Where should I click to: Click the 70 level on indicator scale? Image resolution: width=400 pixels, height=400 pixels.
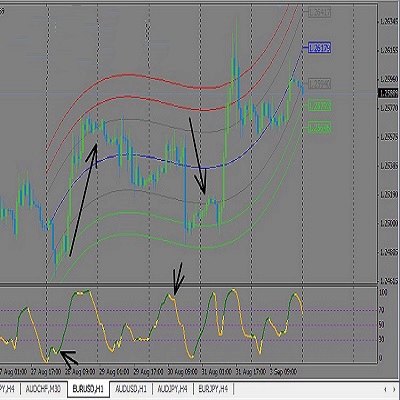[x=382, y=310]
